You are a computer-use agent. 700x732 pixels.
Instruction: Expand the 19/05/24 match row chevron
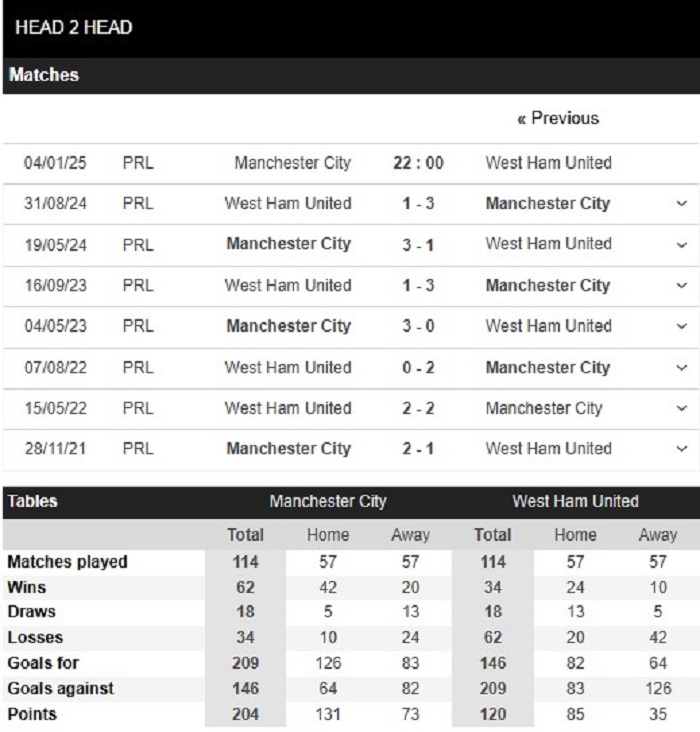[x=681, y=245]
